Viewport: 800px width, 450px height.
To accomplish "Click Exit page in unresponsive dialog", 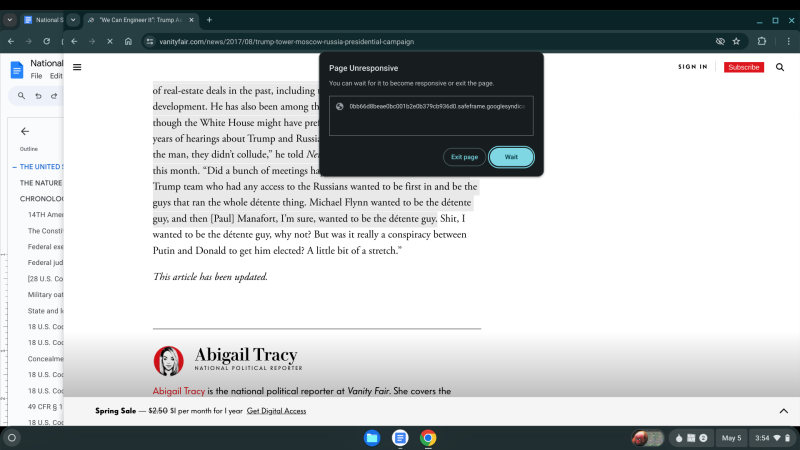I will [x=464, y=157].
